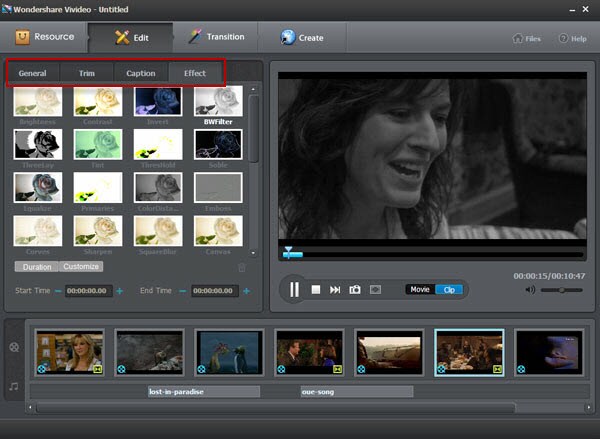Apply the Tint effect
This screenshot has width=600, height=439.
98,144
